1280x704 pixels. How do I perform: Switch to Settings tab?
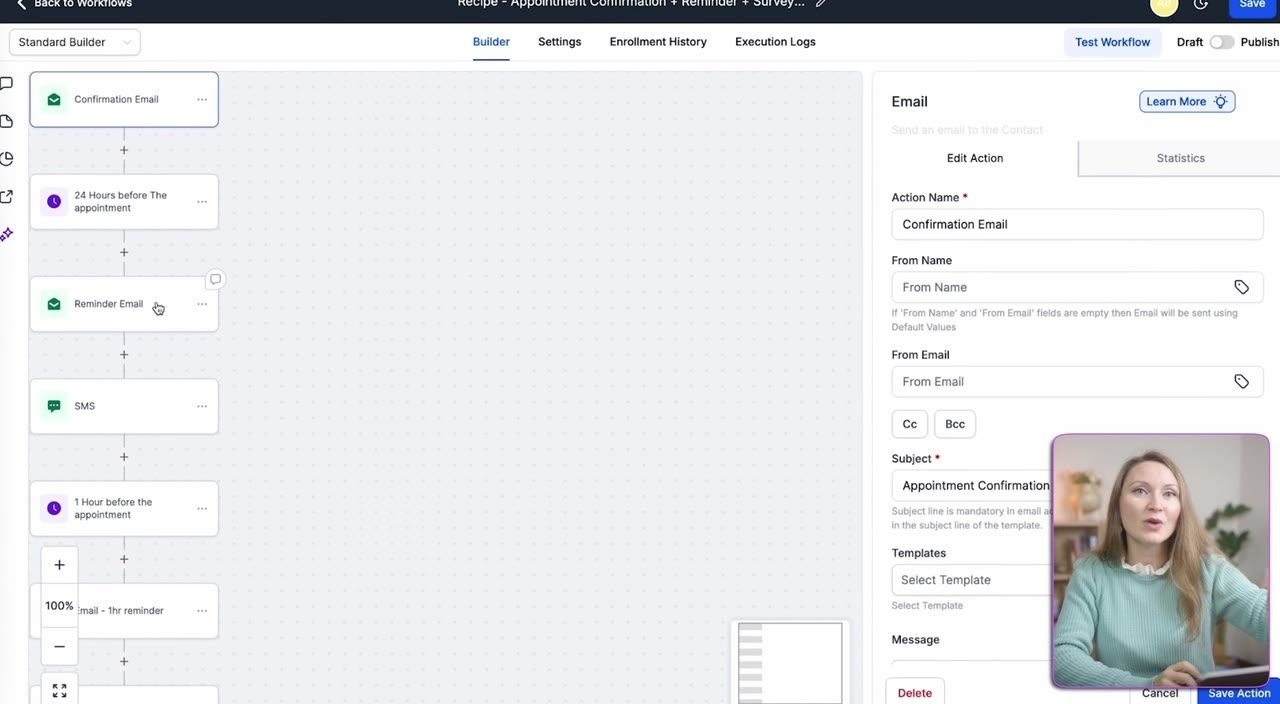tap(559, 42)
